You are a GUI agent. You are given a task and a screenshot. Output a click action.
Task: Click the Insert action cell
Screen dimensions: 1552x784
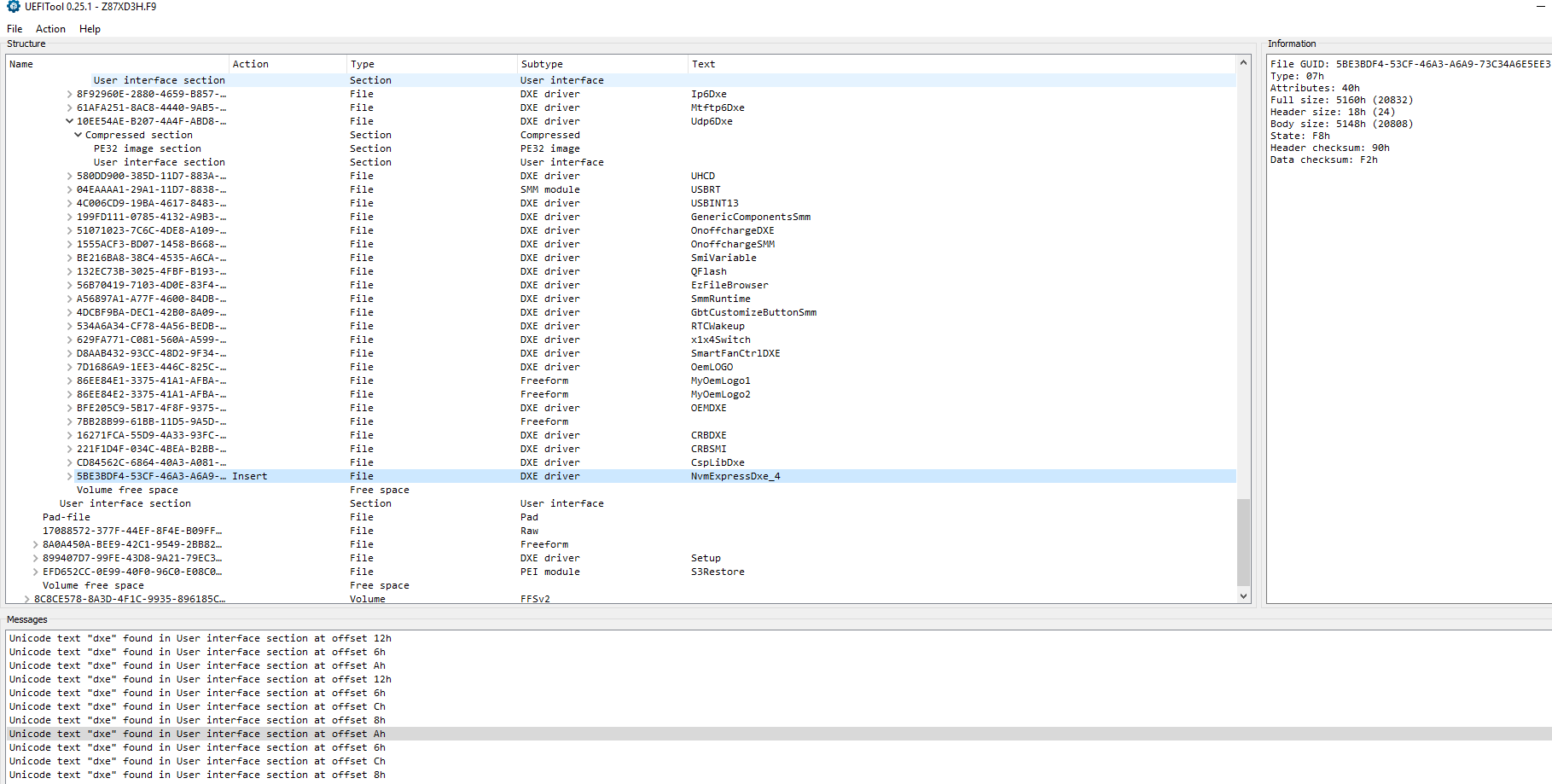[250, 477]
